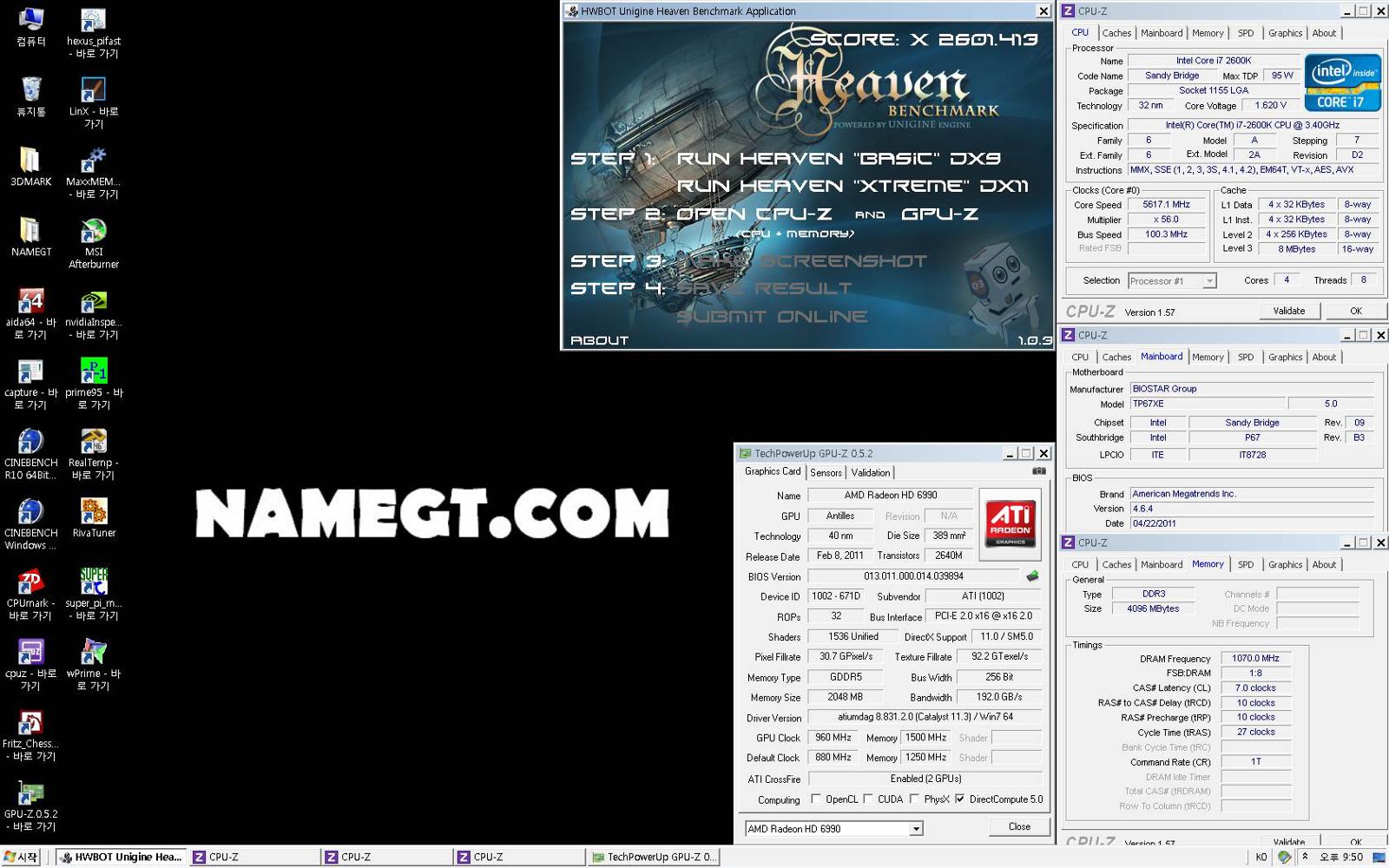Open the capture shortcut icon

coord(30,385)
